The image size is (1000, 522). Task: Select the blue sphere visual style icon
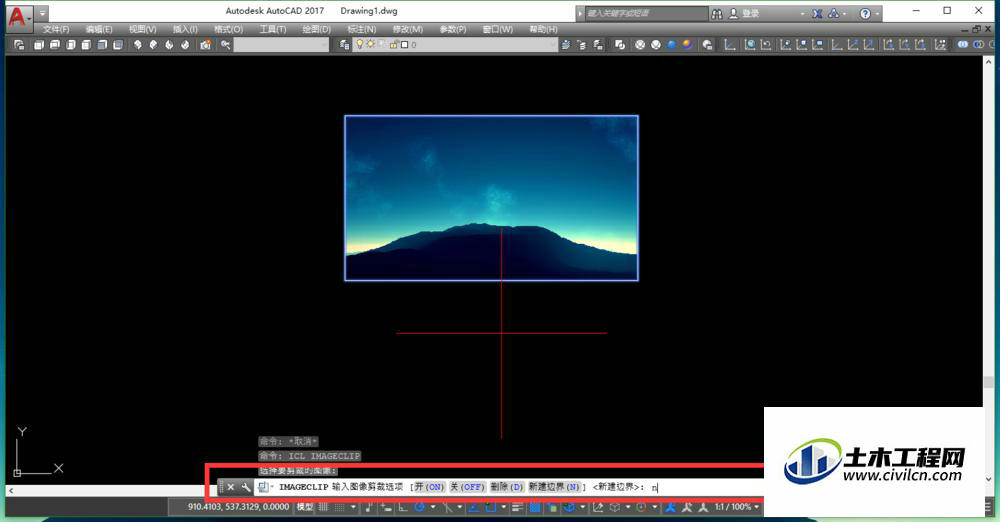672,45
